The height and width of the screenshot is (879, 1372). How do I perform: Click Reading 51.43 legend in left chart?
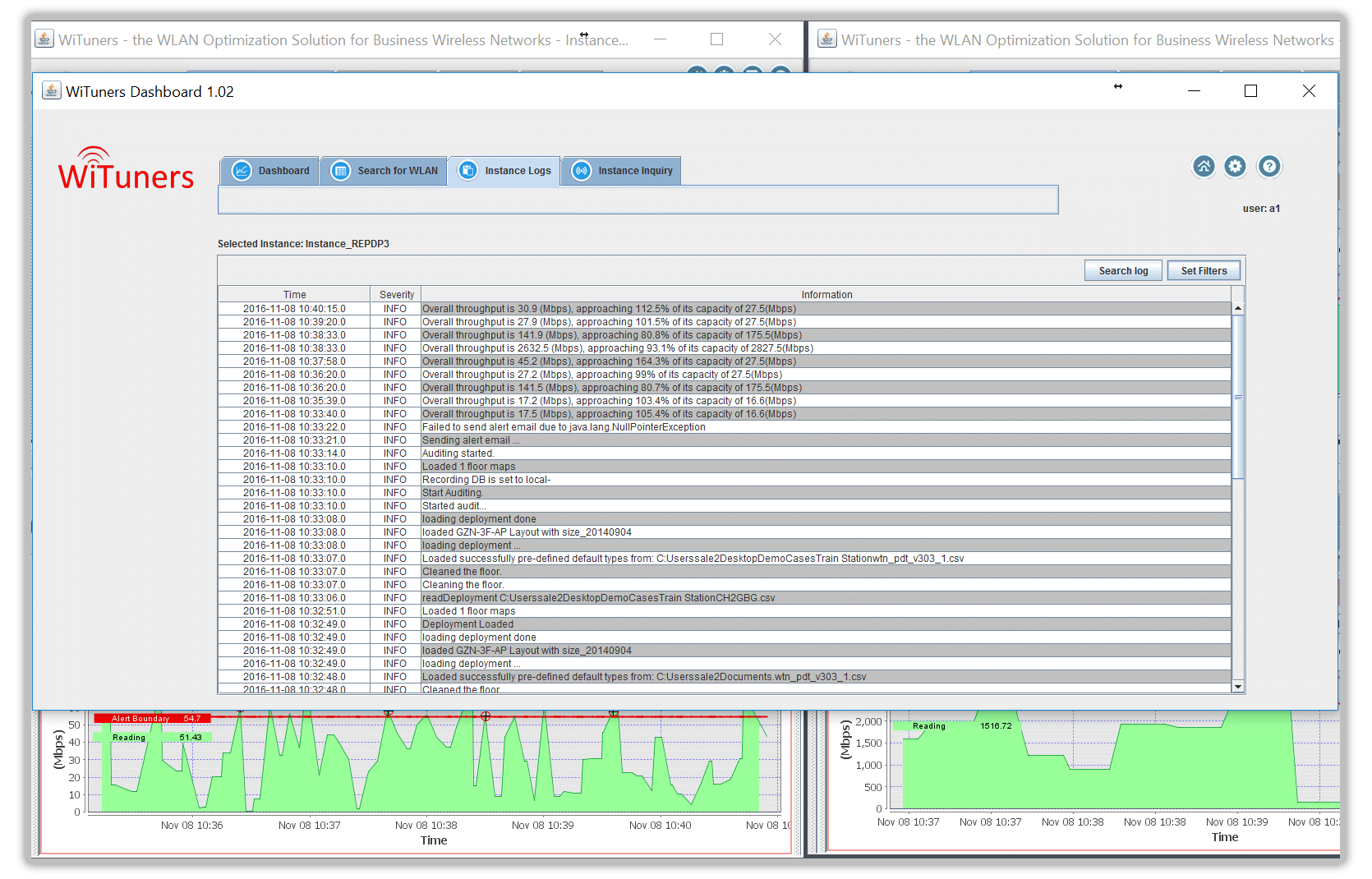pyautogui.click(x=153, y=737)
